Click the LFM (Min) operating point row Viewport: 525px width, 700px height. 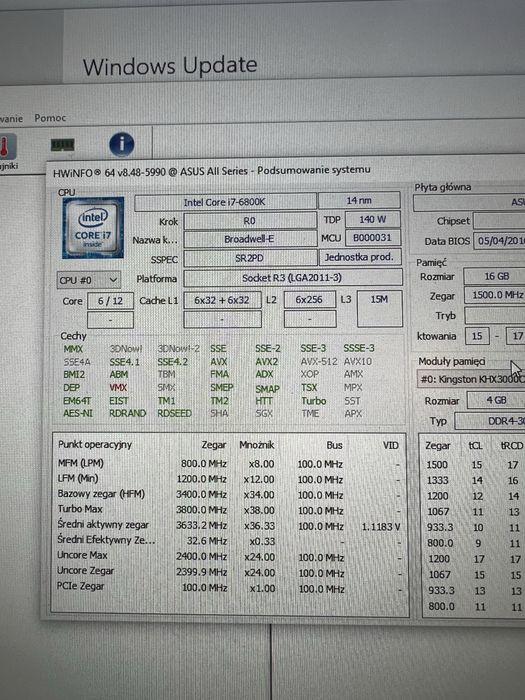click(x=229, y=479)
